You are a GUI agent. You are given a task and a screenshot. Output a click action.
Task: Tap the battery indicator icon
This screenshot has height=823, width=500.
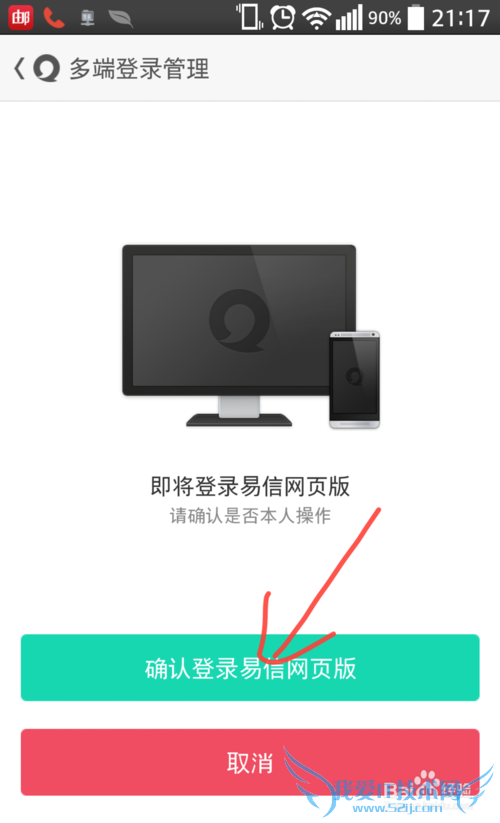tap(416, 17)
